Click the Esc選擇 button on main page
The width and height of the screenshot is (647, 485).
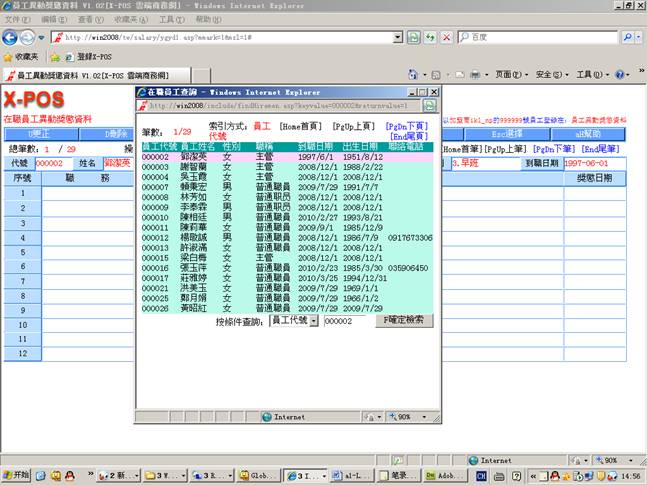510,133
